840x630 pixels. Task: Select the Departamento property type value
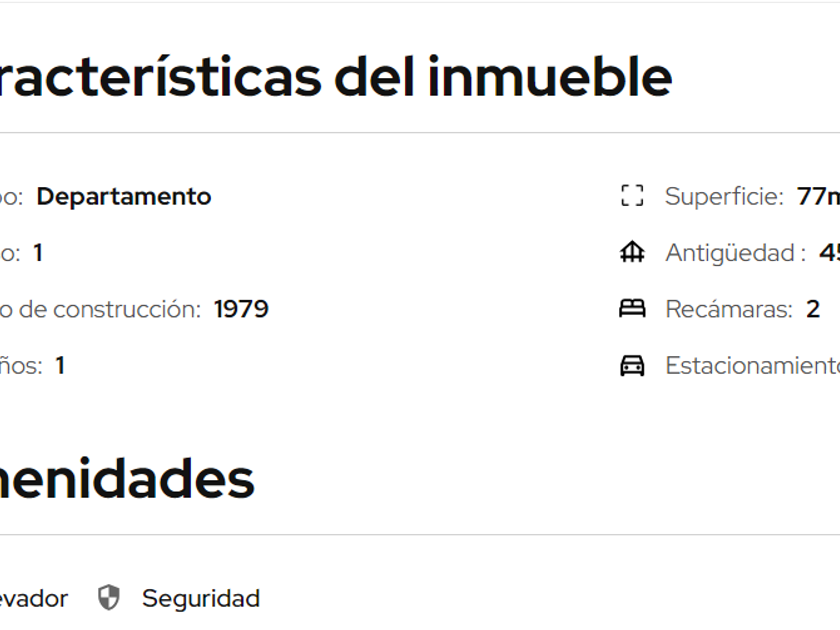[124, 196]
